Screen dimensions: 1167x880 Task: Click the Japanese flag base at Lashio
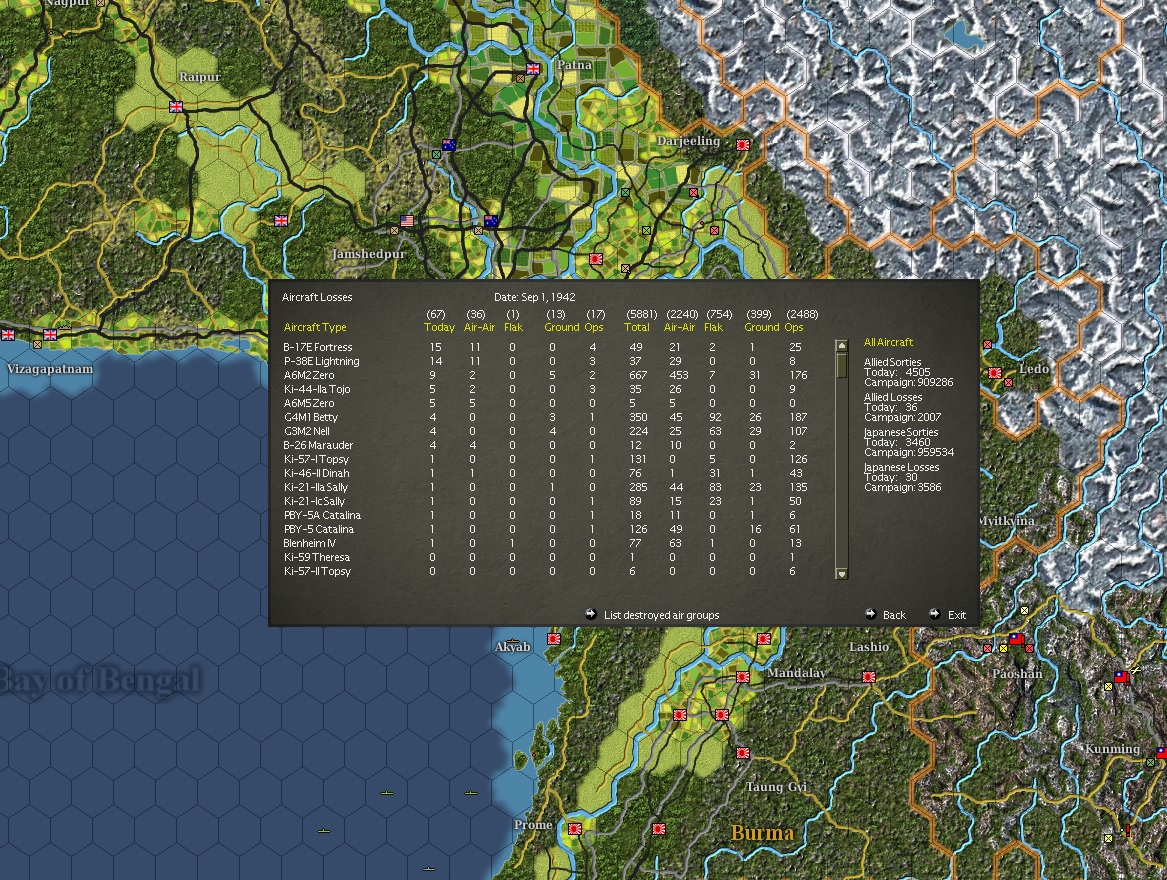click(869, 677)
